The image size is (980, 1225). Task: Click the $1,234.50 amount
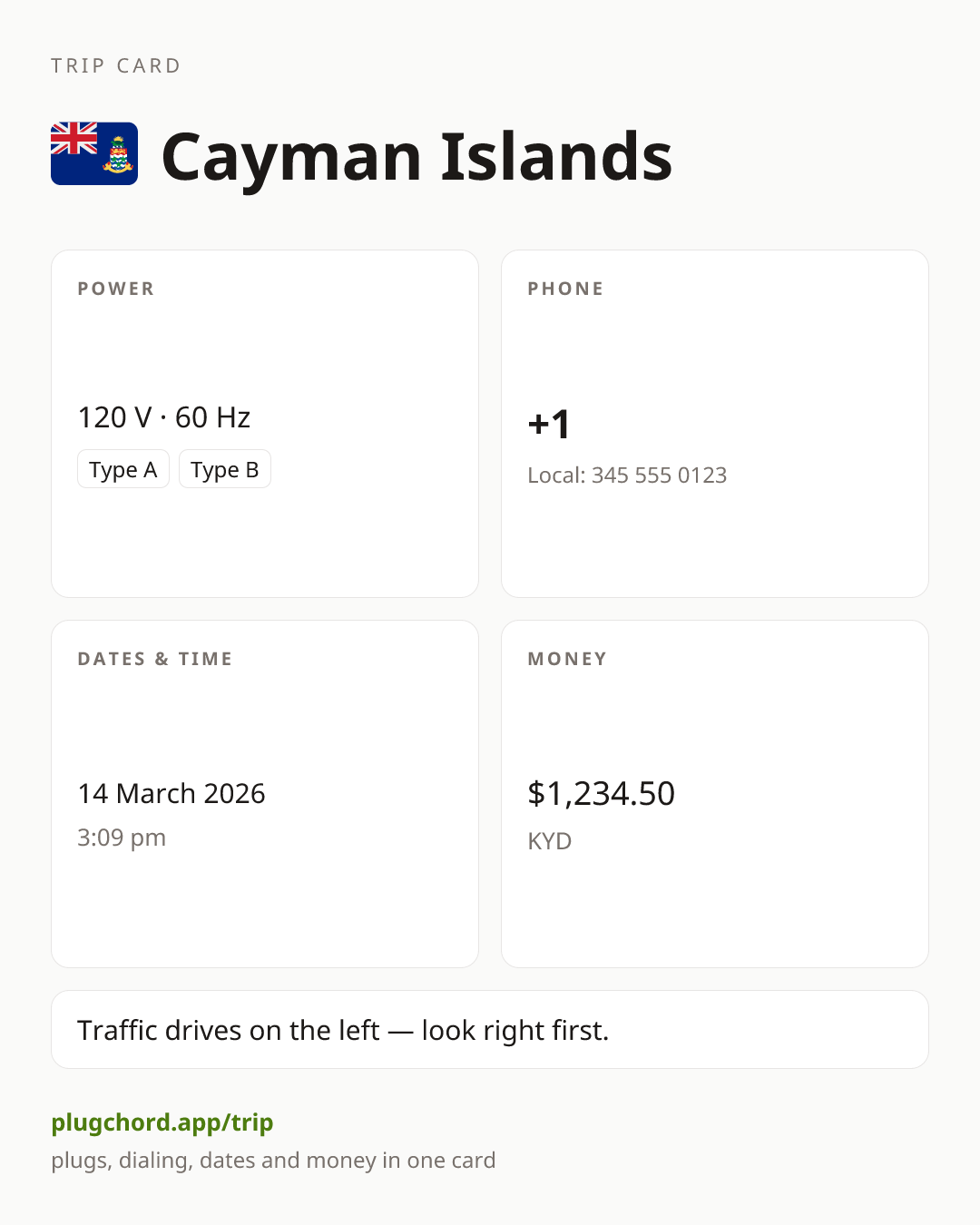click(x=601, y=794)
